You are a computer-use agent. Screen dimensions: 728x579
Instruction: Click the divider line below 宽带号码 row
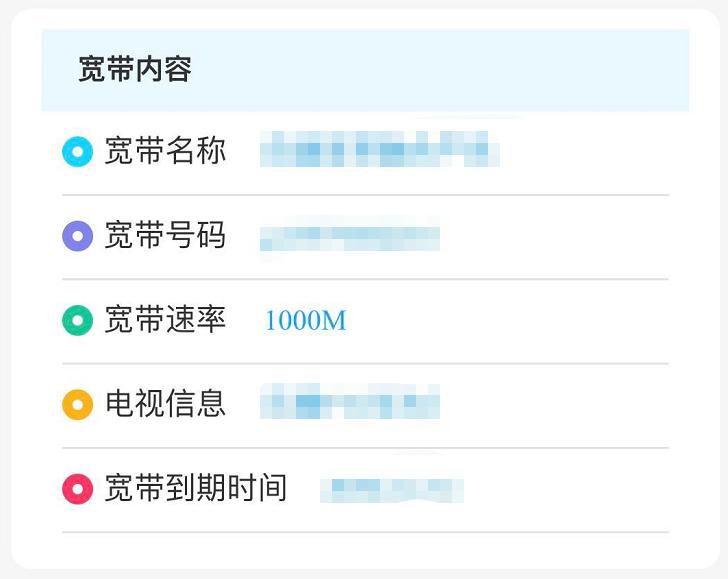(x=365, y=279)
